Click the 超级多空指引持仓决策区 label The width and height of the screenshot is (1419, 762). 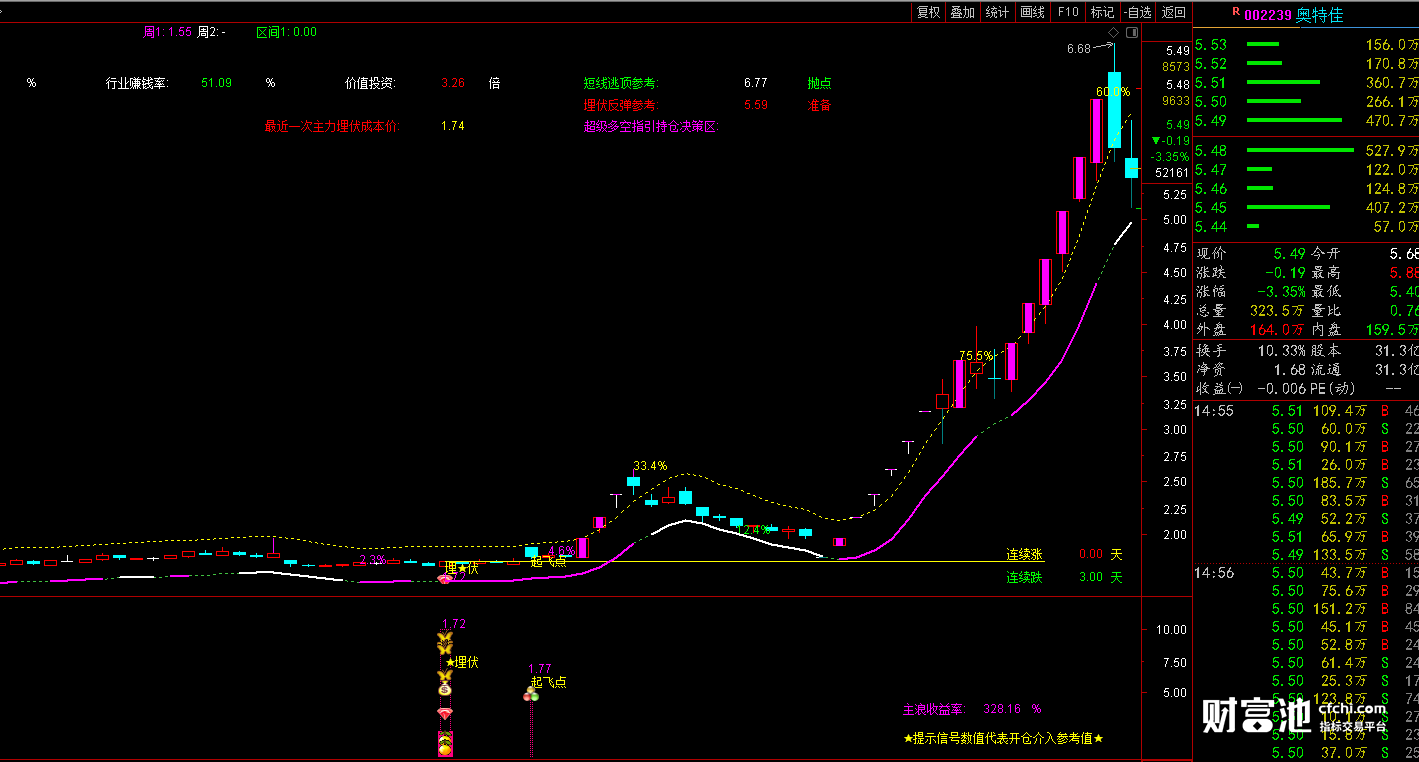651,126
